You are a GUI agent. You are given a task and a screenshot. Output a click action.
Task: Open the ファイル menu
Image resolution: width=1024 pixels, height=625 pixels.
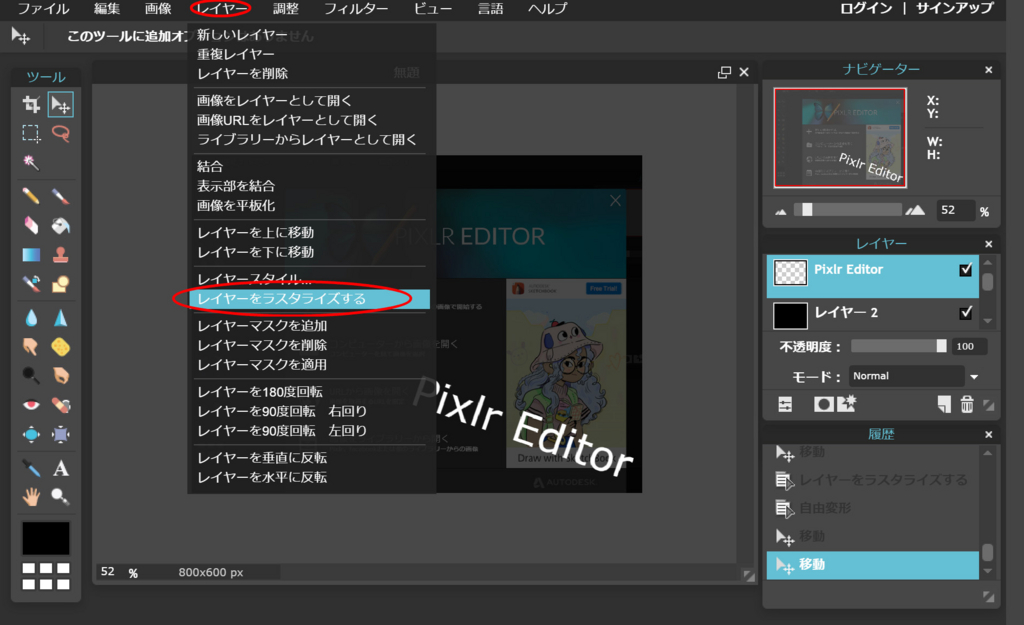click(43, 8)
